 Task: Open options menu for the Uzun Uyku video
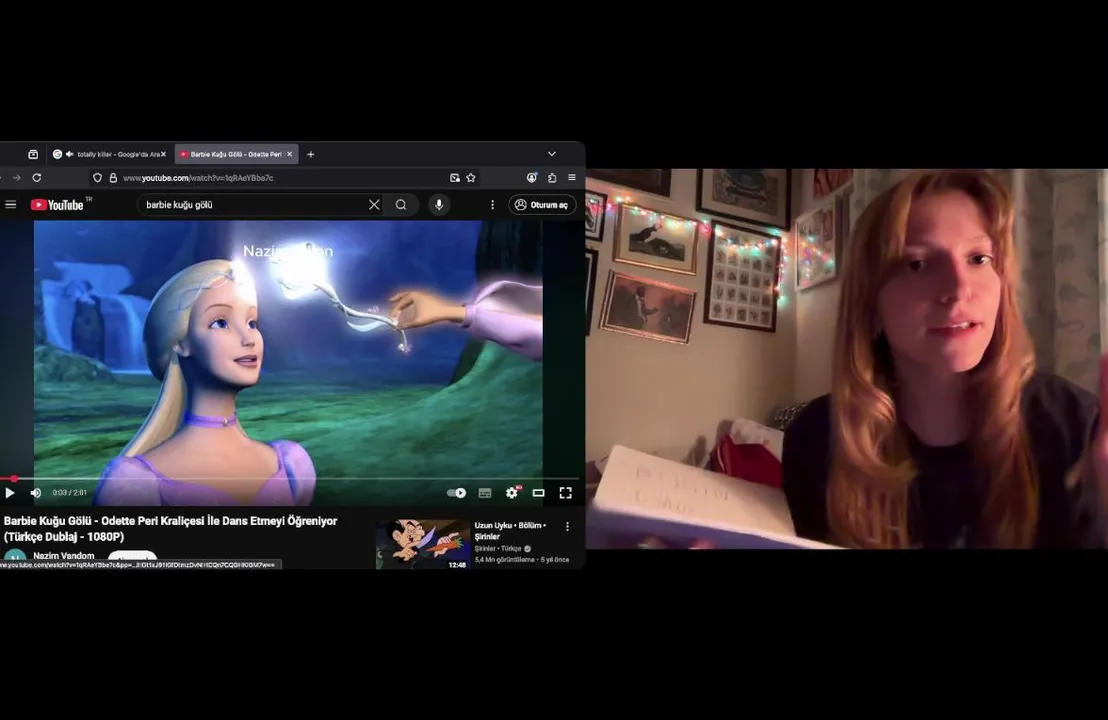[567, 526]
